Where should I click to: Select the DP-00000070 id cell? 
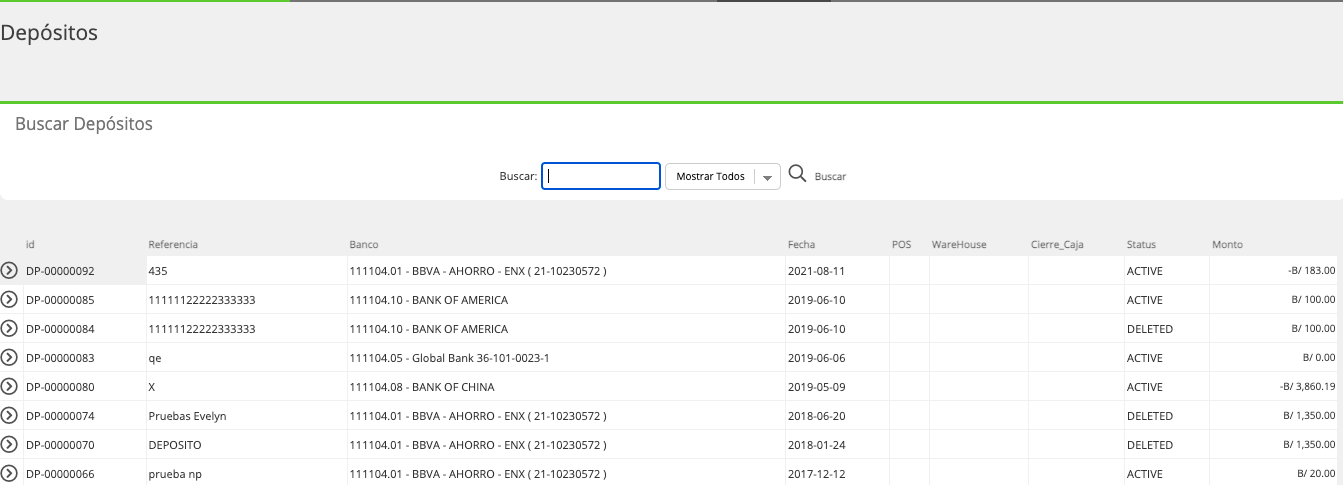click(x=84, y=445)
